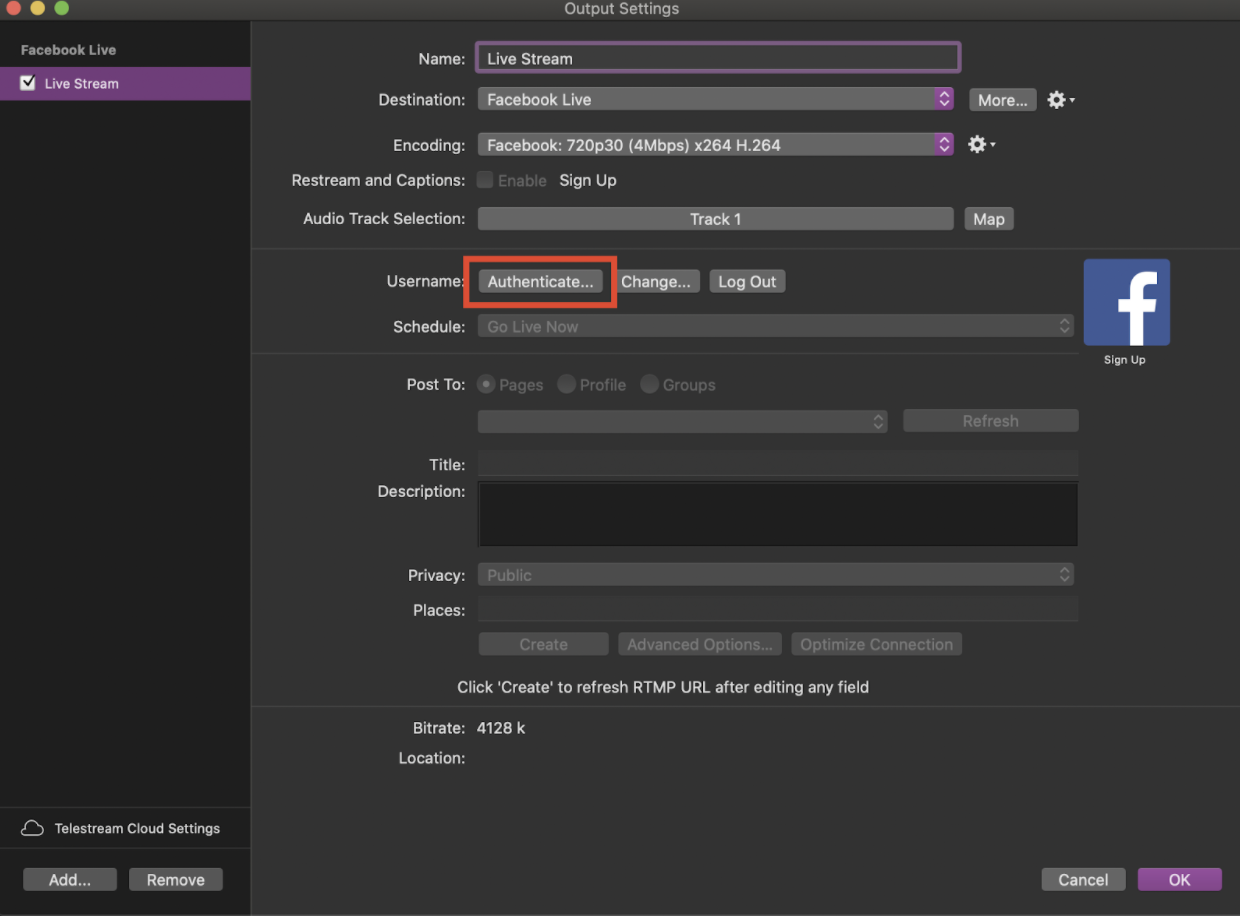Select Live Stream item in sidebar
The image size is (1240, 918).
[x=125, y=84]
